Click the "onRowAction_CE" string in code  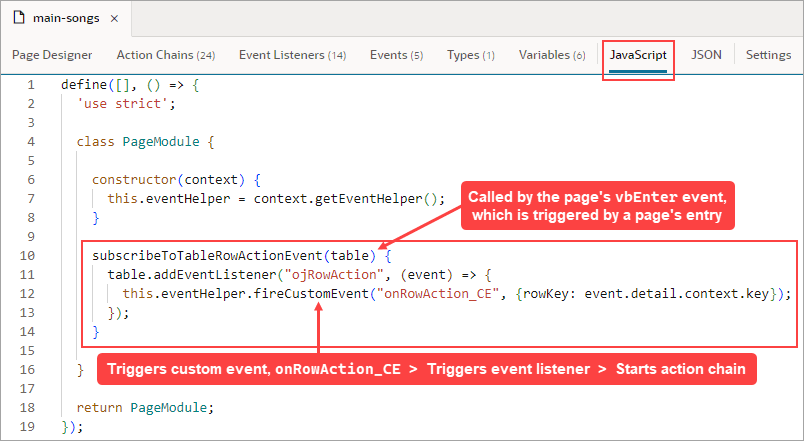pyautogui.click(x=438, y=293)
